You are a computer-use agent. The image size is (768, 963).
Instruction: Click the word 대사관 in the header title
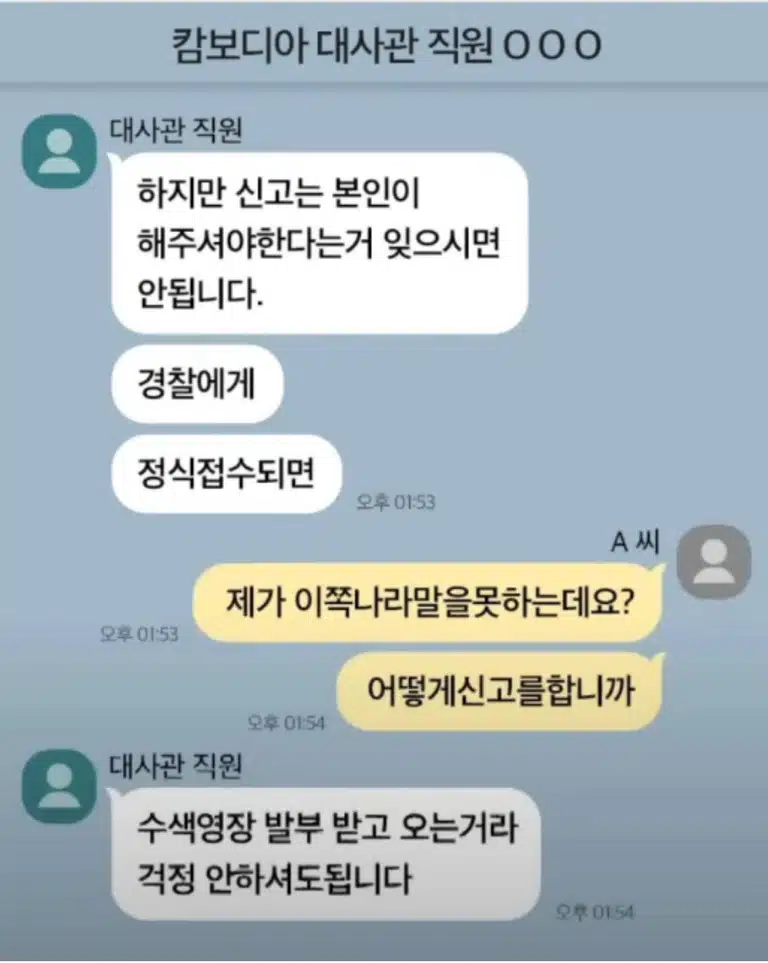366,45
